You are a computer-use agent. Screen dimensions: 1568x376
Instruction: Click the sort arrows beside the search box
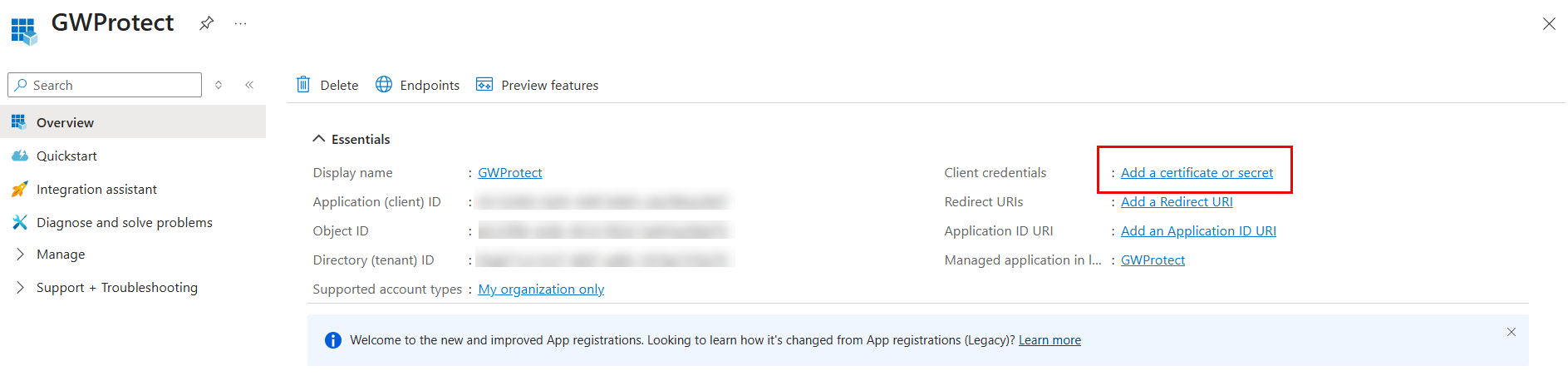pyautogui.click(x=219, y=85)
